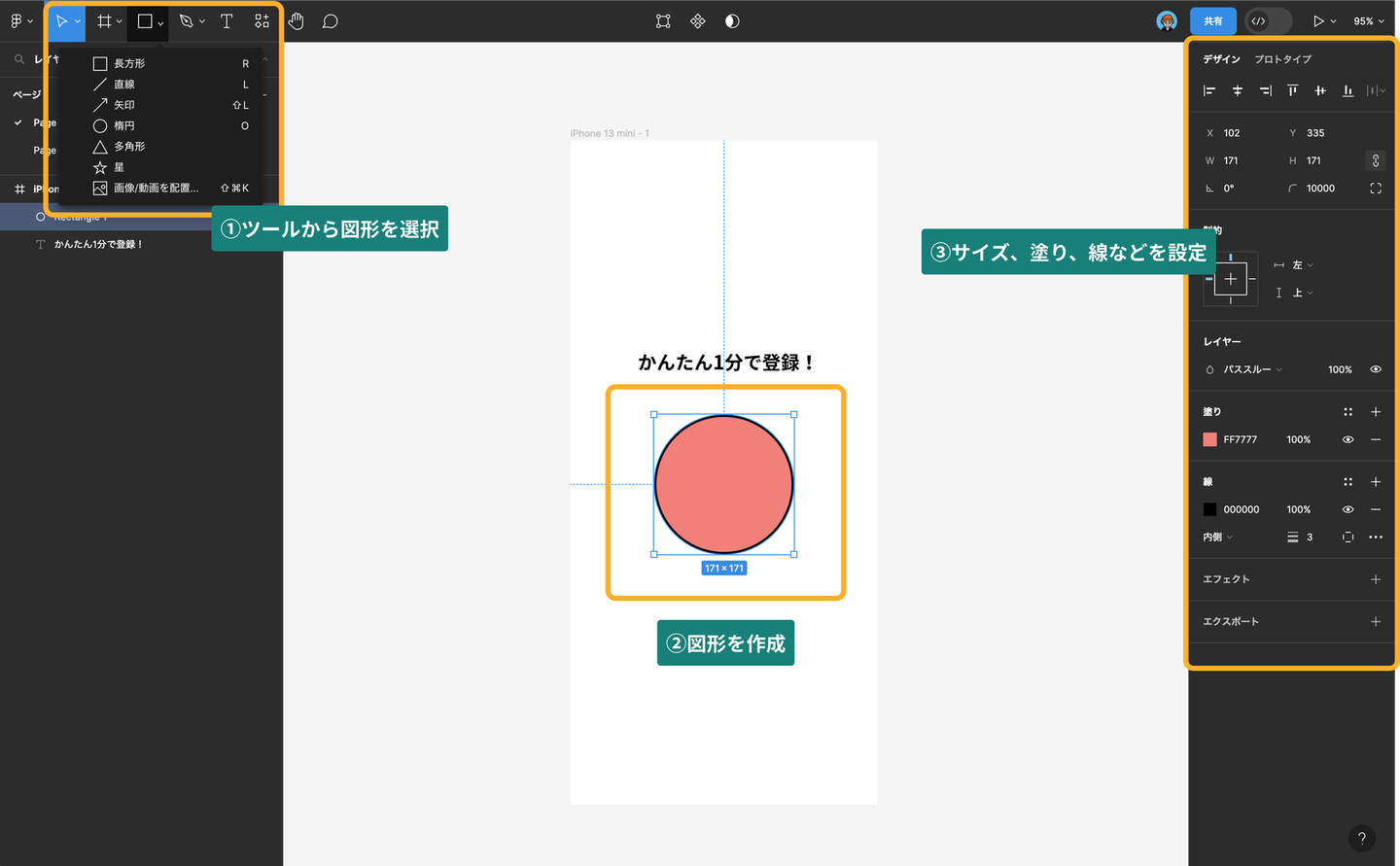1400x866 pixels.
Task: Select the Text tool in toolbar
Action: pyautogui.click(x=227, y=21)
